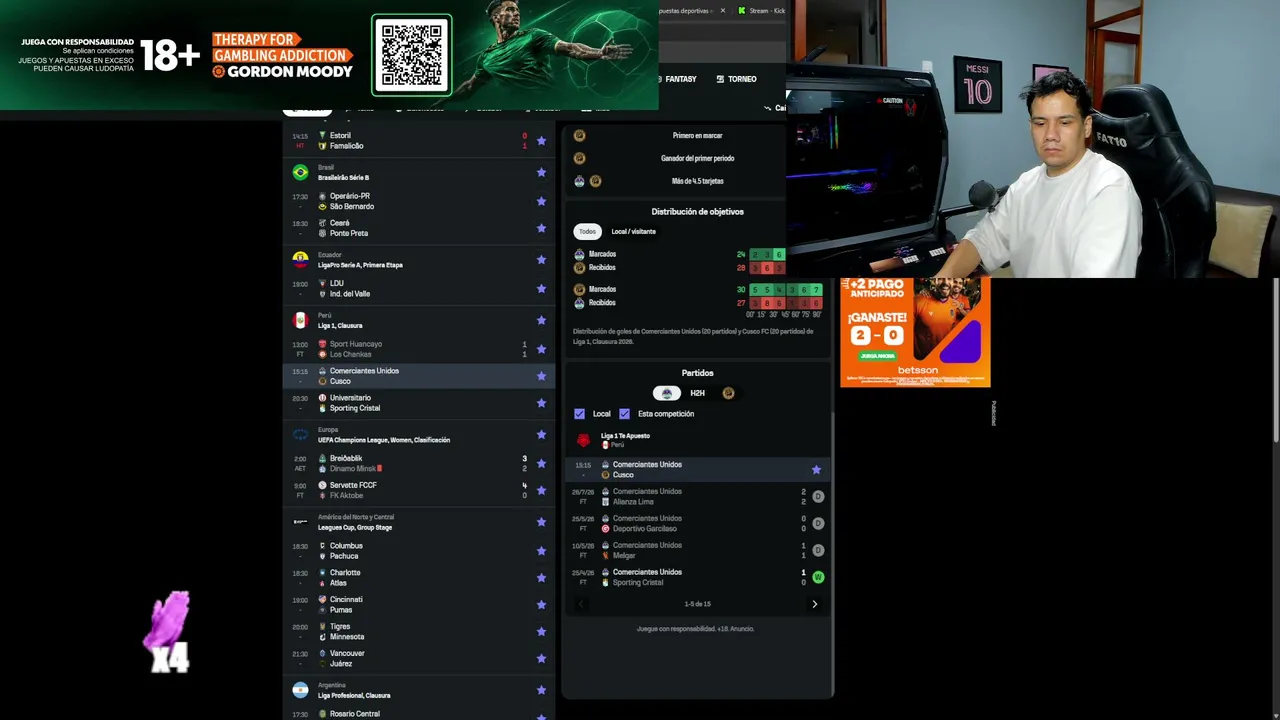Select the H2H tab under Partidos
Screen dimensions: 1280x720
tap(697, 393)
